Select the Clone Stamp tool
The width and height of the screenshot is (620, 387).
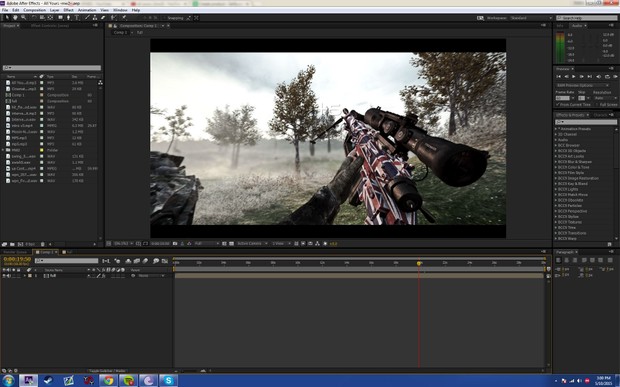coord(95,17)
